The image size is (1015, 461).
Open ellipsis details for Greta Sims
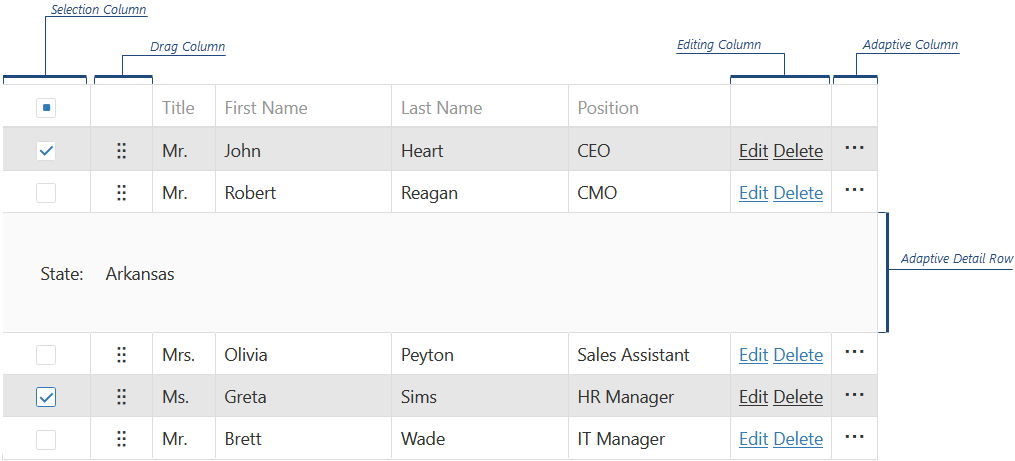(854, 394)
